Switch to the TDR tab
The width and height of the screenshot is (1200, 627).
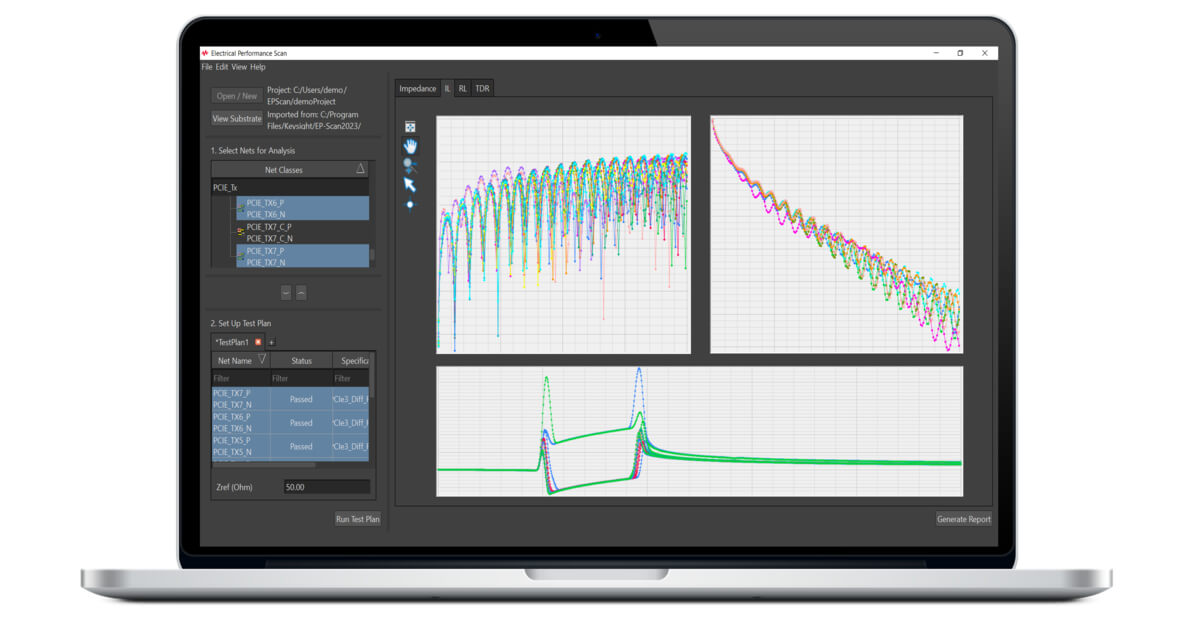point(482,89)
